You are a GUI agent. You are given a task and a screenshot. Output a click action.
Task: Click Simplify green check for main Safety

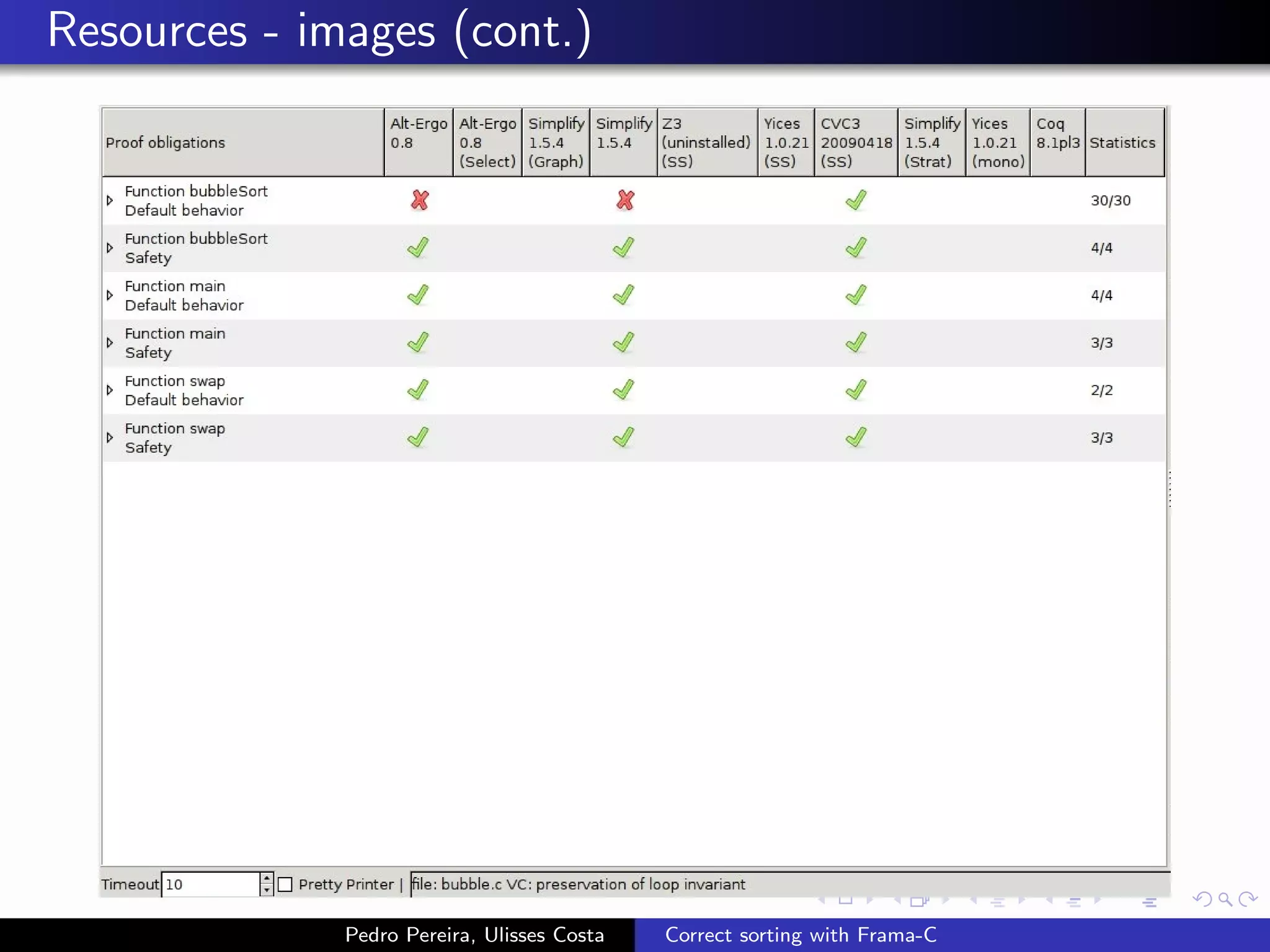click(x=623, y=343)
